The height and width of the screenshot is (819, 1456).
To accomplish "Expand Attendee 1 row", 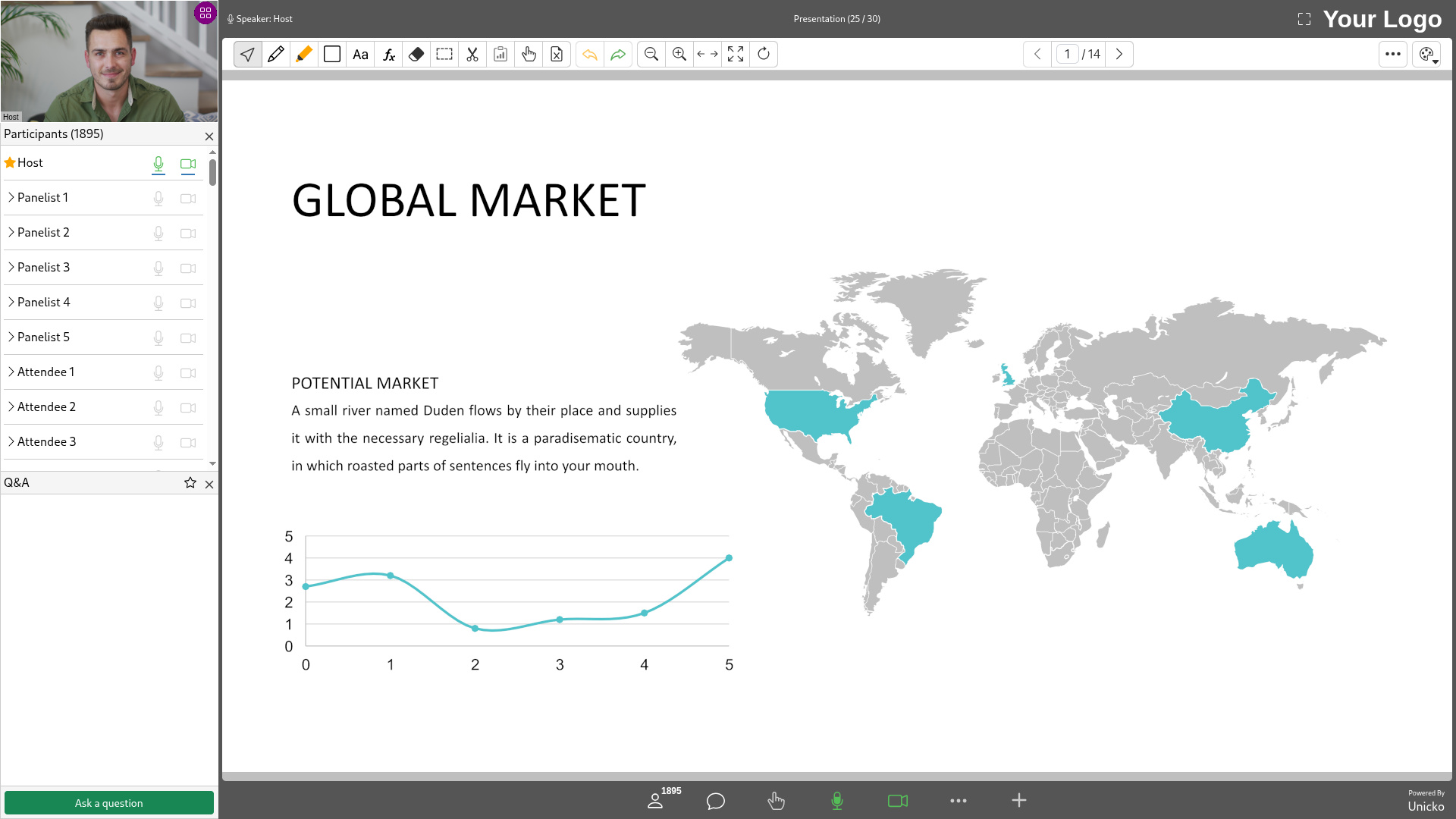I will [x=11, y=372].
